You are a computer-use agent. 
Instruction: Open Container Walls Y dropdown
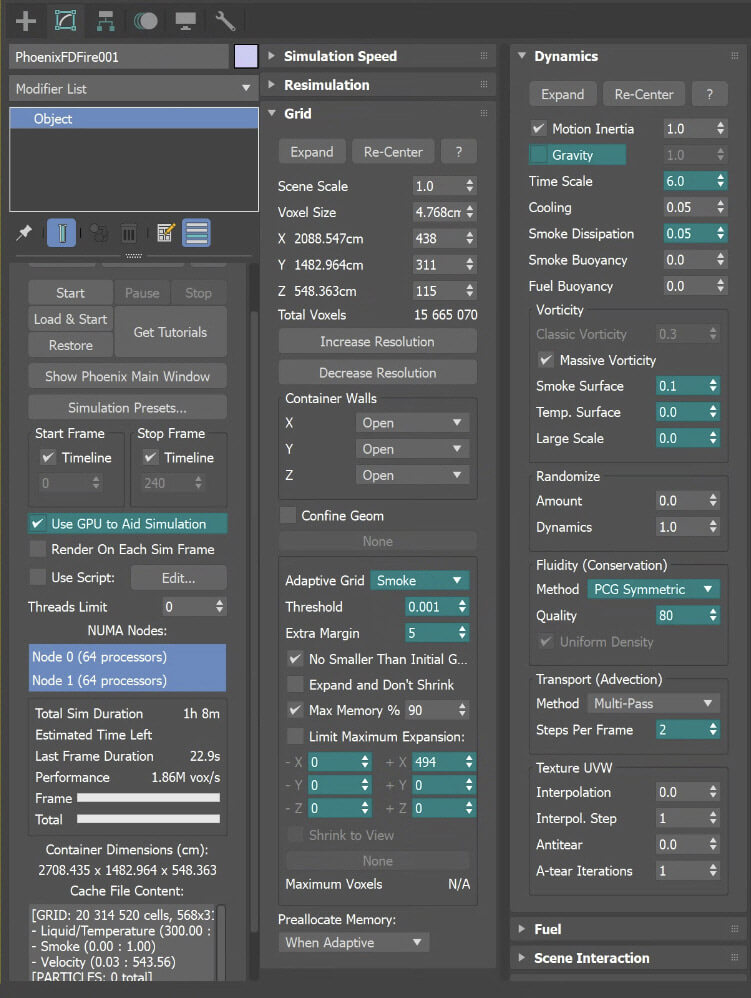coord(412,449)
